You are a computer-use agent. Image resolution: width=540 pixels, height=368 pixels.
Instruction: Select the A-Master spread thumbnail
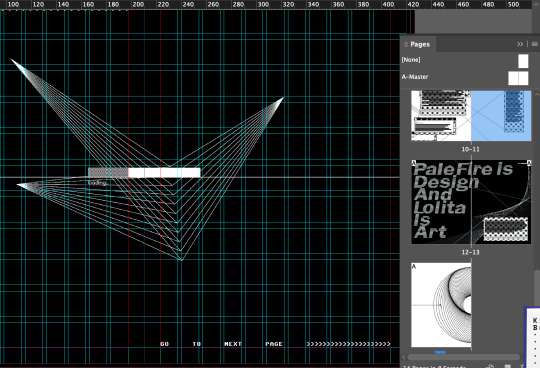[x=518, y=78]
